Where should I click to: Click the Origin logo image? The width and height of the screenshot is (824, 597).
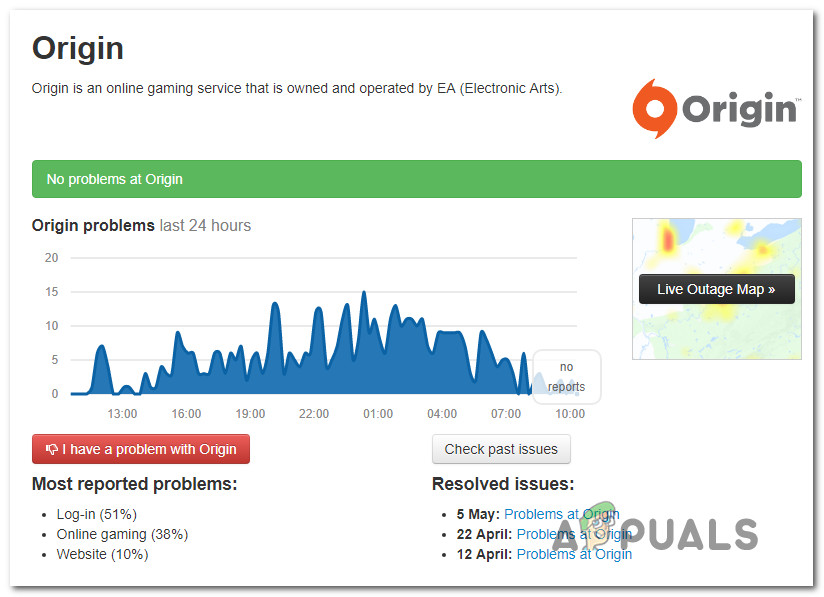tap(717, 109)
